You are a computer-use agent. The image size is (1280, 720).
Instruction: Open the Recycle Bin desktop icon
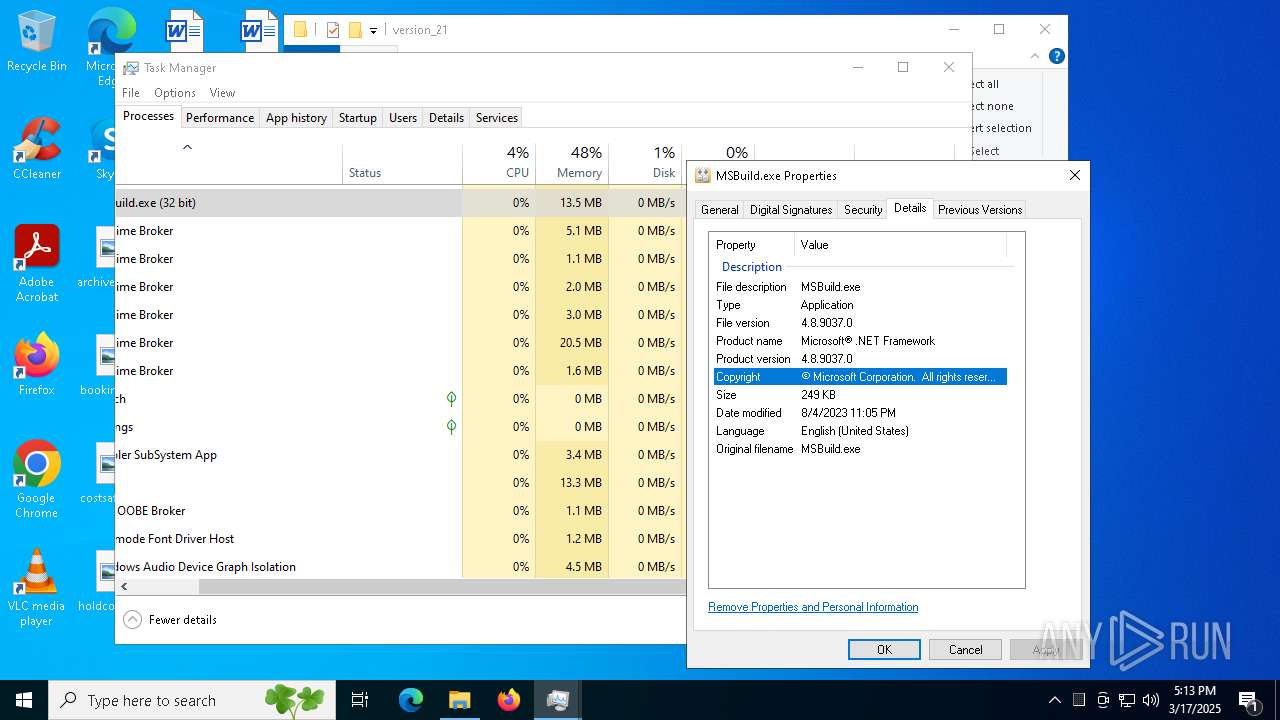coord(37,42)
